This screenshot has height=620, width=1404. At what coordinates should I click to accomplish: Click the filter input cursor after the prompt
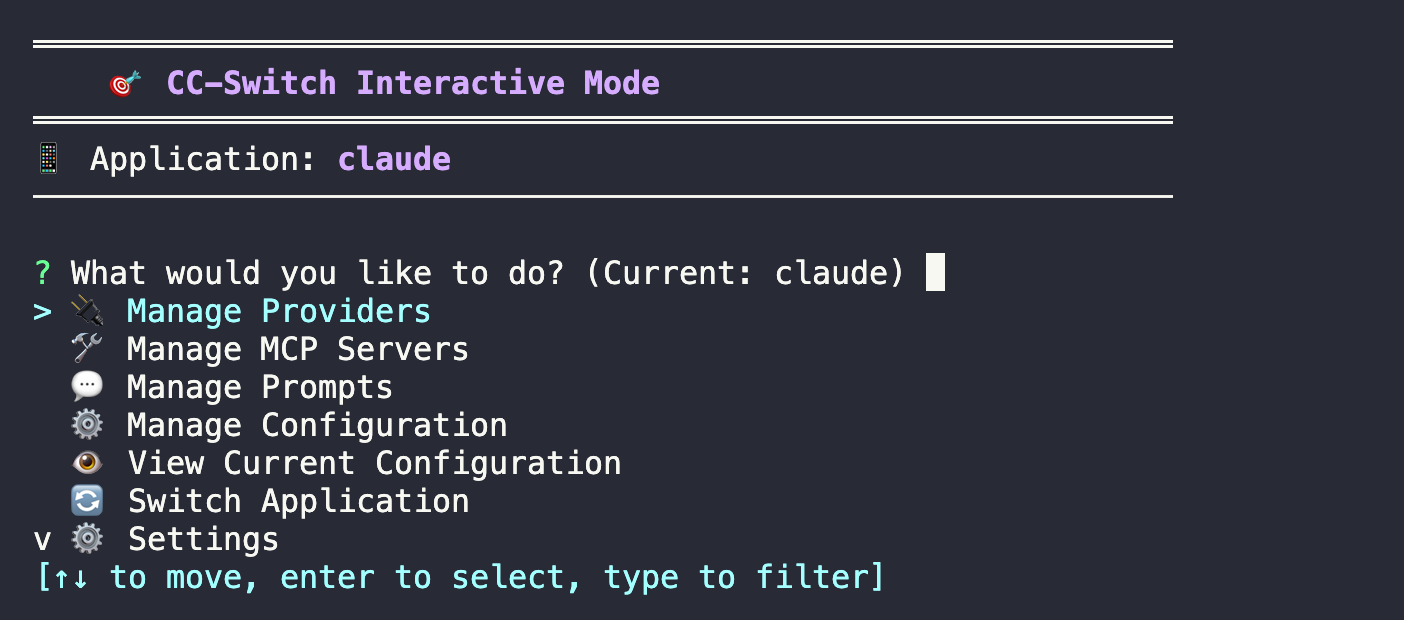click(x=934, y=271)
